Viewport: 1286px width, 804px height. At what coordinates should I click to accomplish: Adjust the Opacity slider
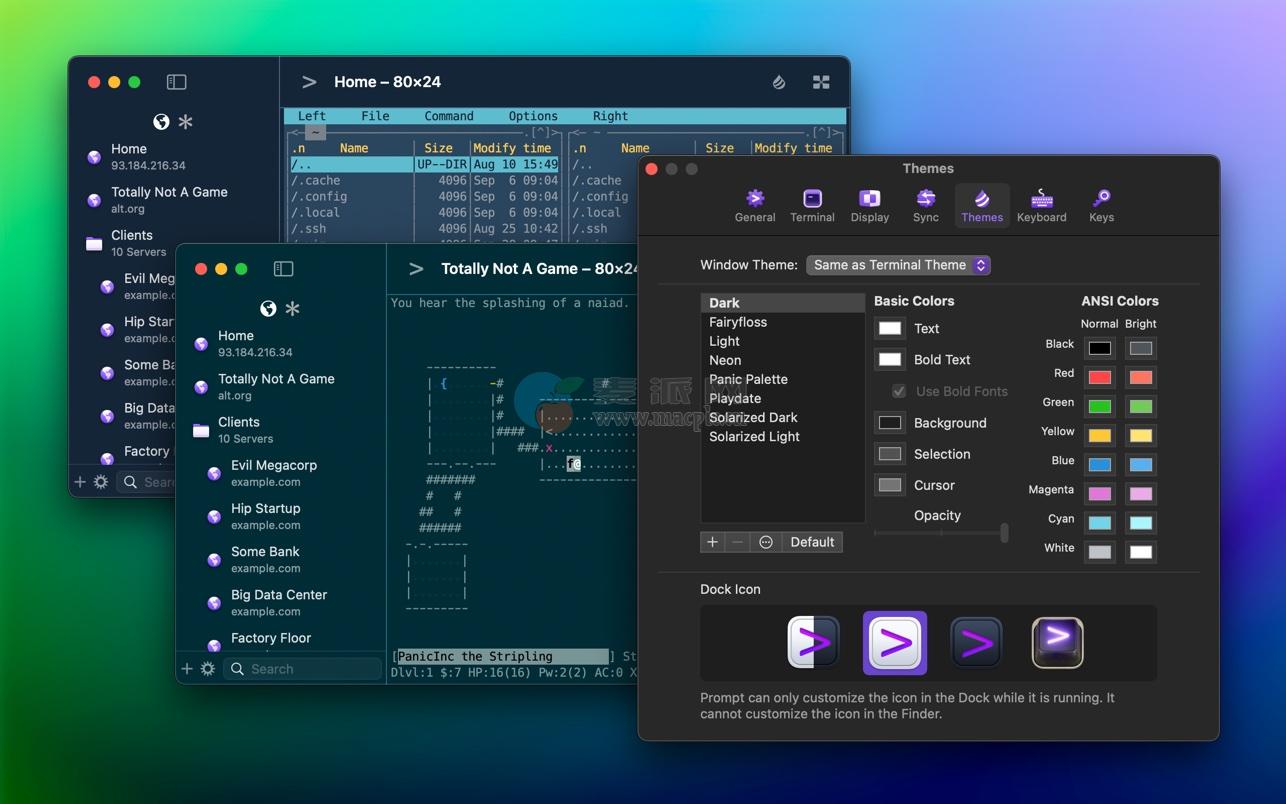[941, 533]
